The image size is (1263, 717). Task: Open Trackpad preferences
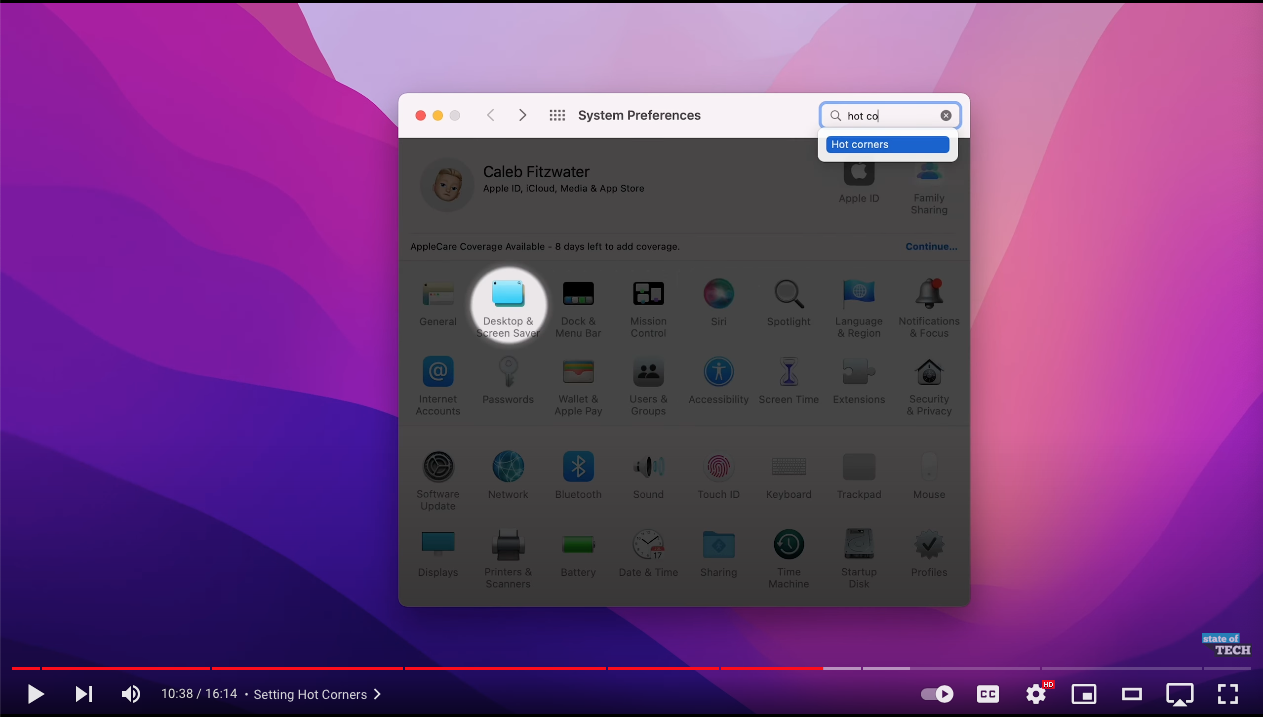[x=859, y=467]
